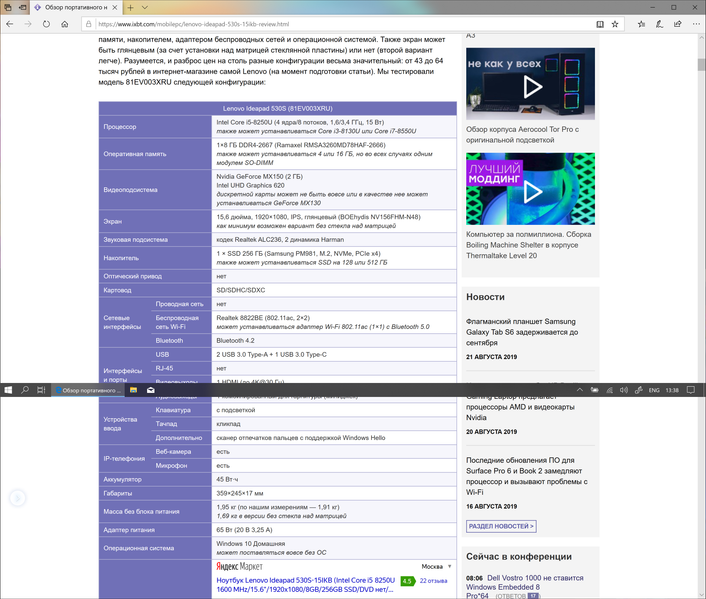Open the Windows Start menu

tap(8, 390)
